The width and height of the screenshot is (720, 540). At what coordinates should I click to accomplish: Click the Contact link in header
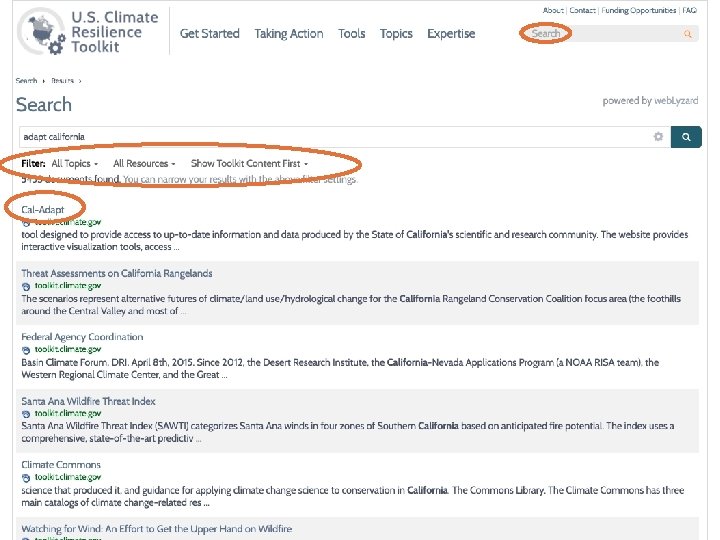click(x=582, y=10)
